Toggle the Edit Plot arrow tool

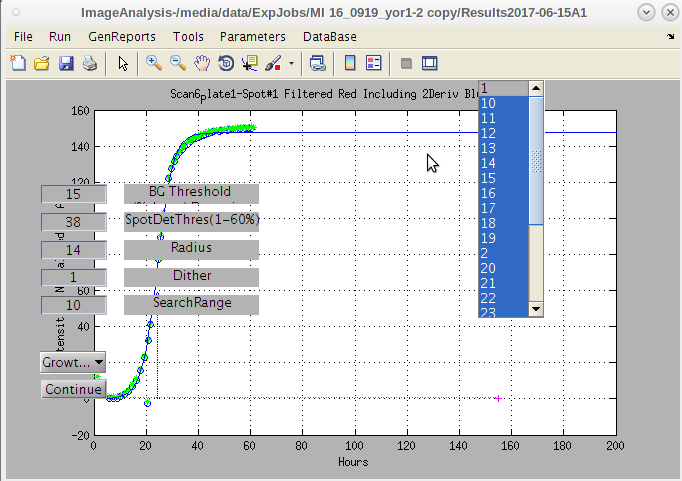point(124,63)
